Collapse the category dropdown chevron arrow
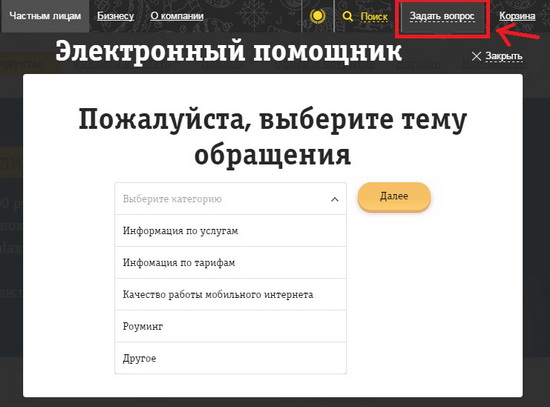This screenshot has width=550, height=407. click(x=335, y=199)
